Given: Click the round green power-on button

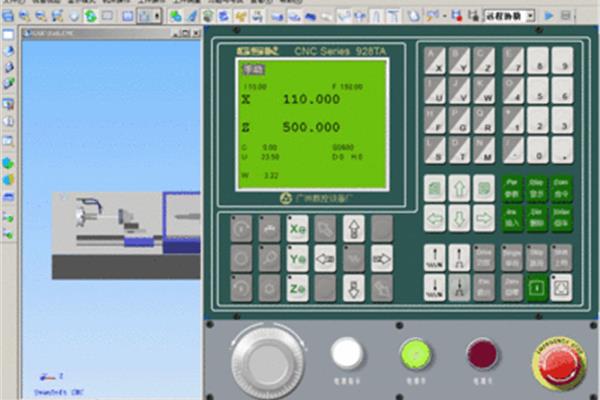Looking at the screenshot, I should pyautogui.click(x=415, y=354).
